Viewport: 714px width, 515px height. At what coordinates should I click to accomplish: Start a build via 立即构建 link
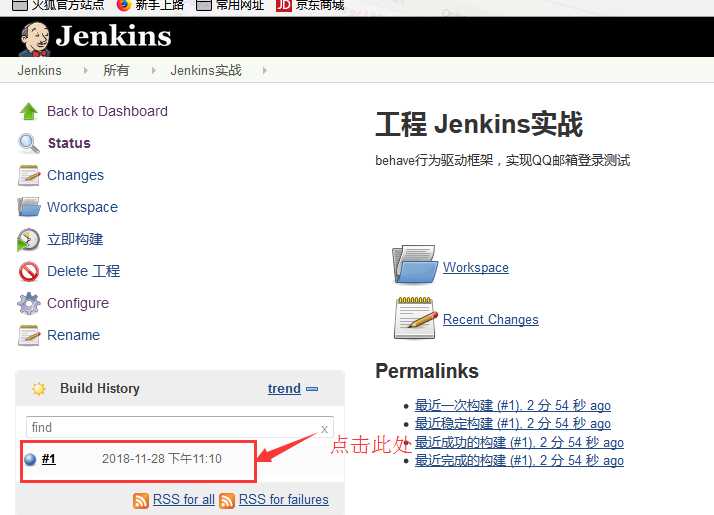point(76,240)
